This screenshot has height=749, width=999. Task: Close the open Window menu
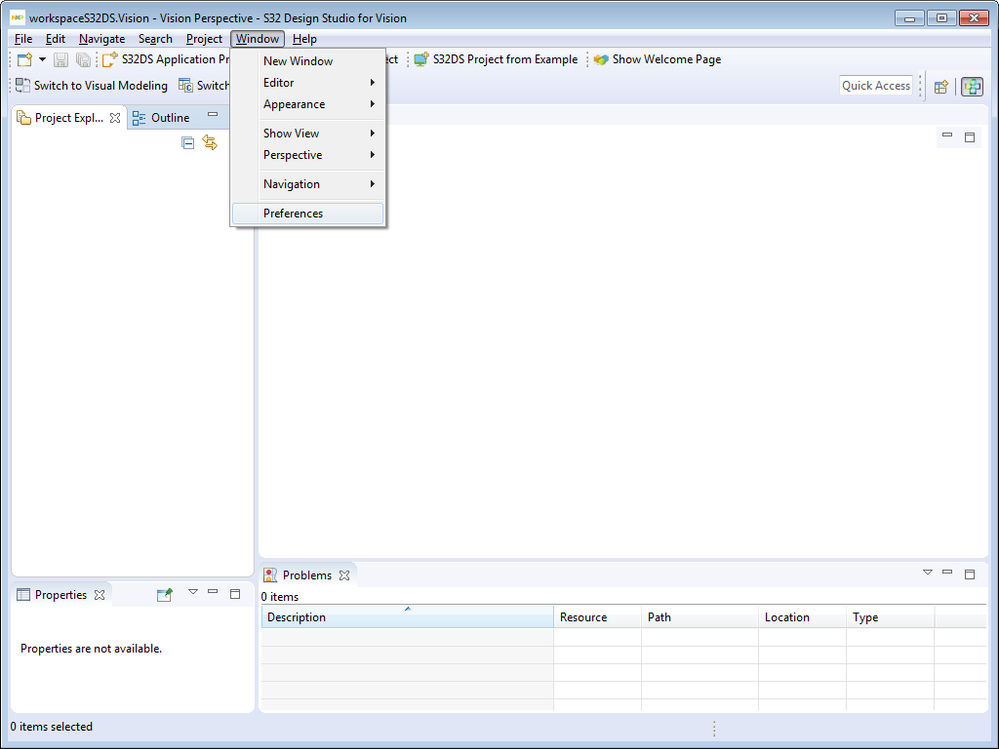[x=257, y=39]
